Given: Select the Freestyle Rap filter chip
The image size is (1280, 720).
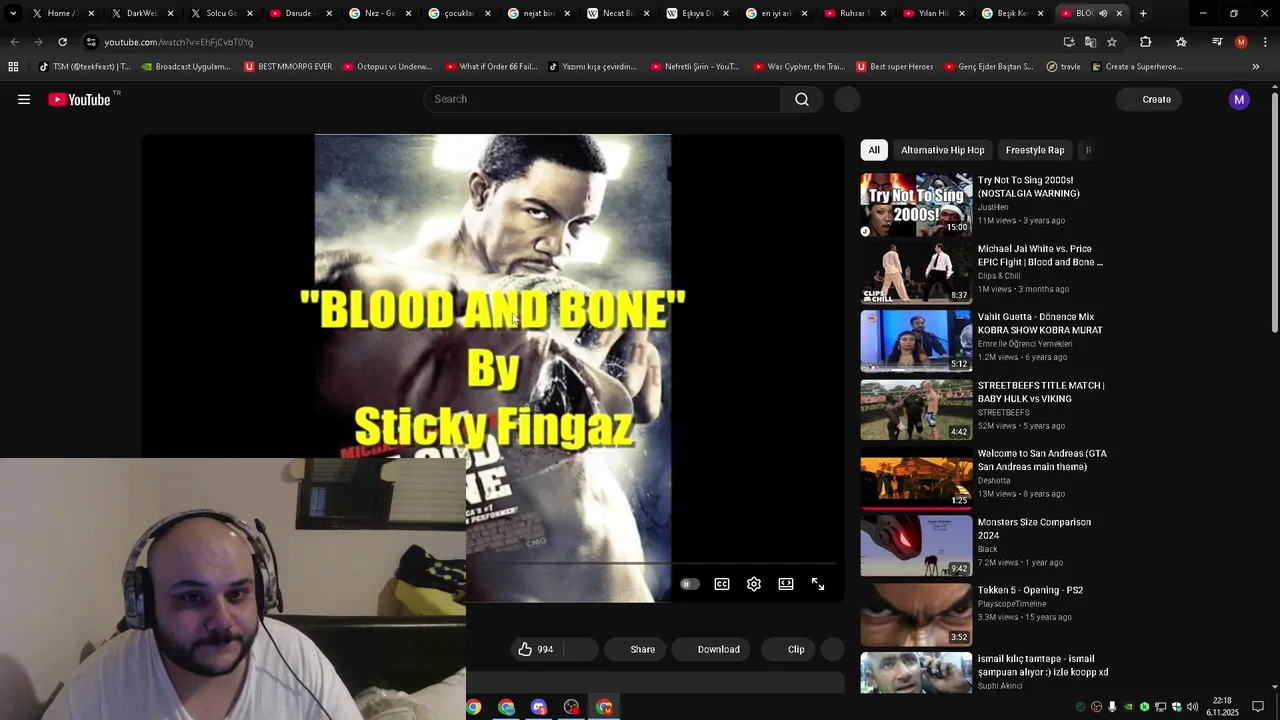Looking at the screenshot, I should click(x=1035, y=150).
